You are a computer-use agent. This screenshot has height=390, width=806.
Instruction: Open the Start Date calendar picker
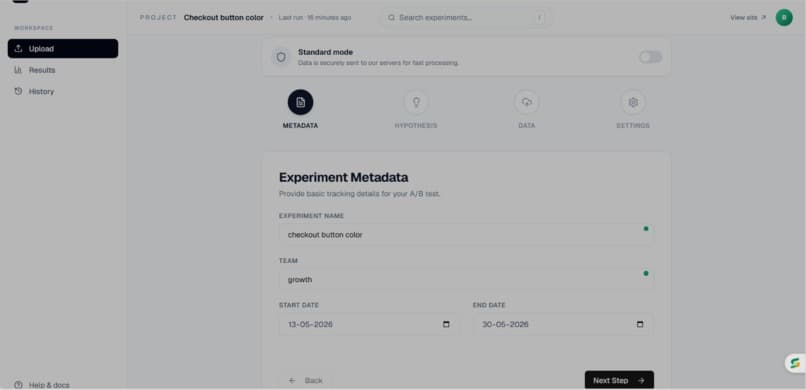(446, 324)
